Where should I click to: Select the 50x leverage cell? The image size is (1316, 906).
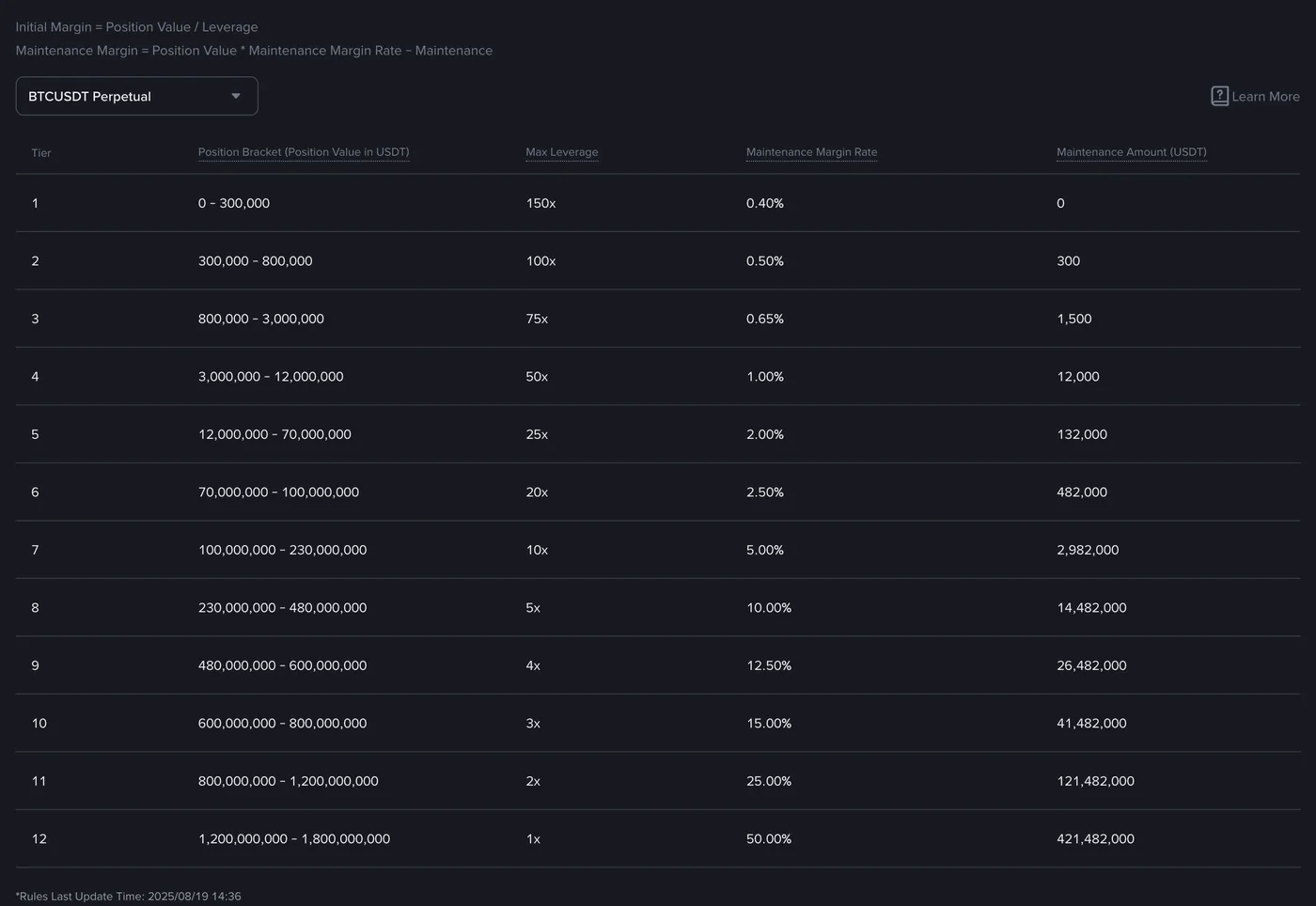tap(537, 377)
